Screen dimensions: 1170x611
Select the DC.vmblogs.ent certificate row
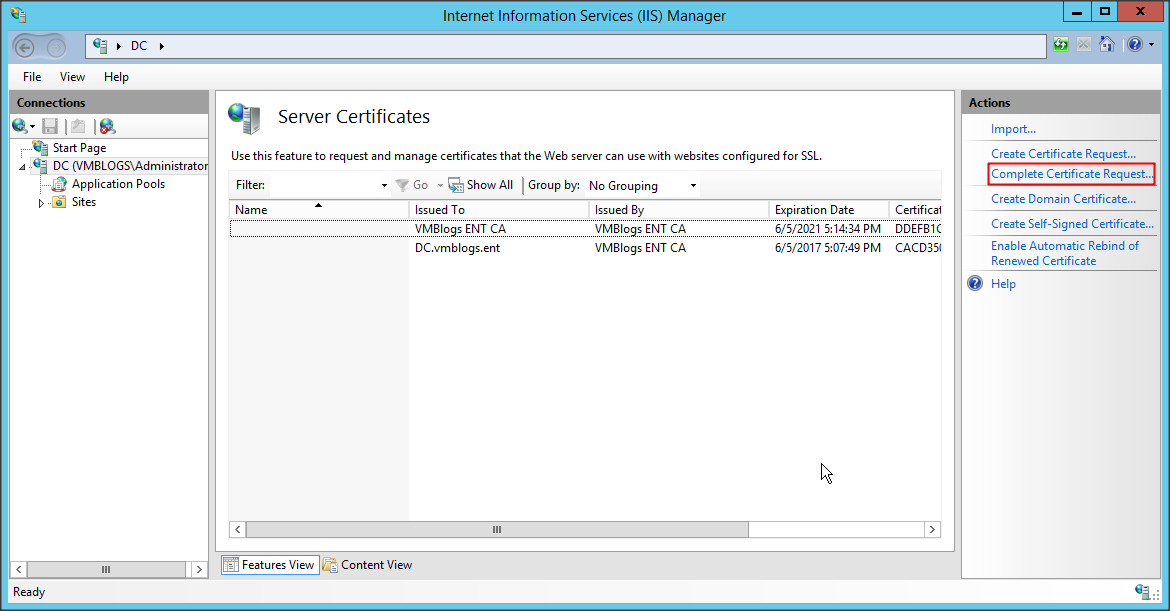pos(457,248)
